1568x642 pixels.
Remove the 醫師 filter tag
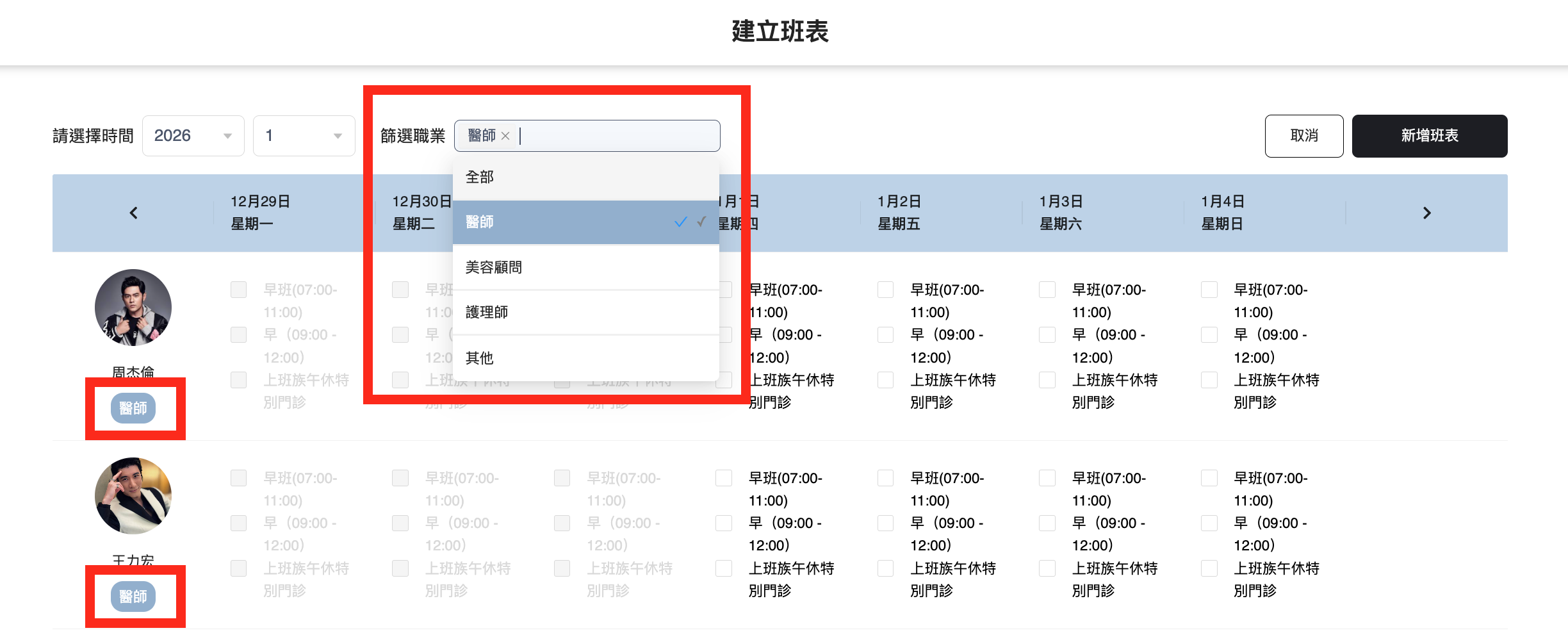click(505, 136)
